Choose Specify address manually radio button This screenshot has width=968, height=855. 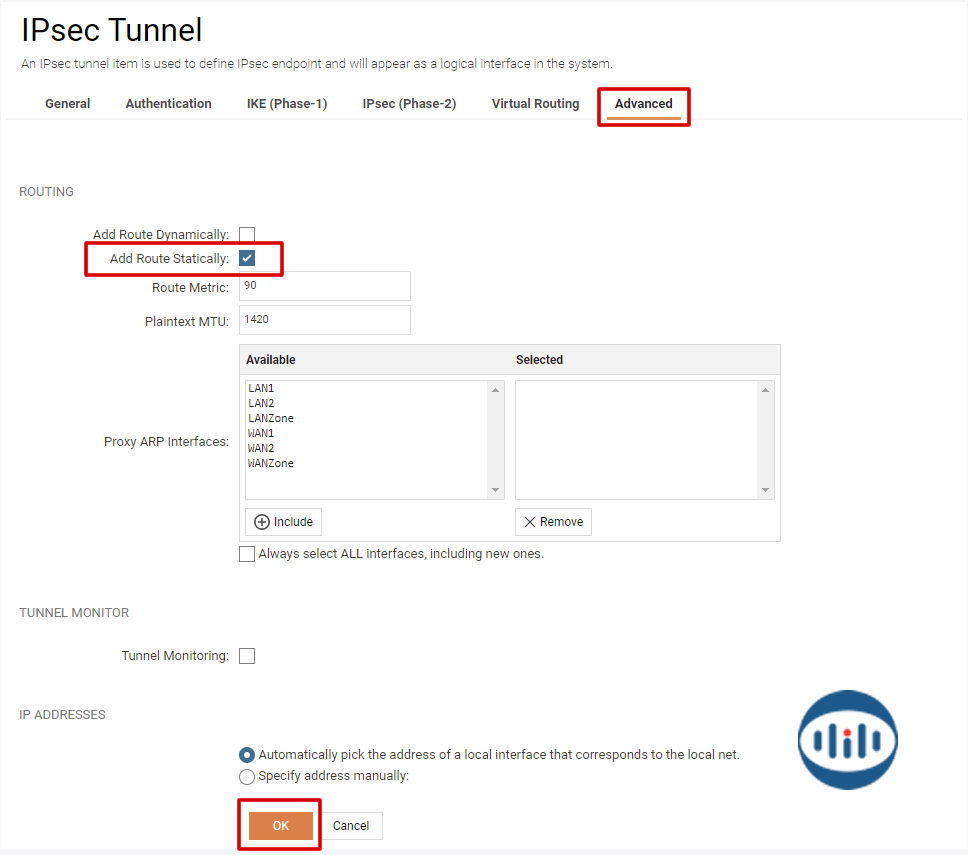pos(247,776)
